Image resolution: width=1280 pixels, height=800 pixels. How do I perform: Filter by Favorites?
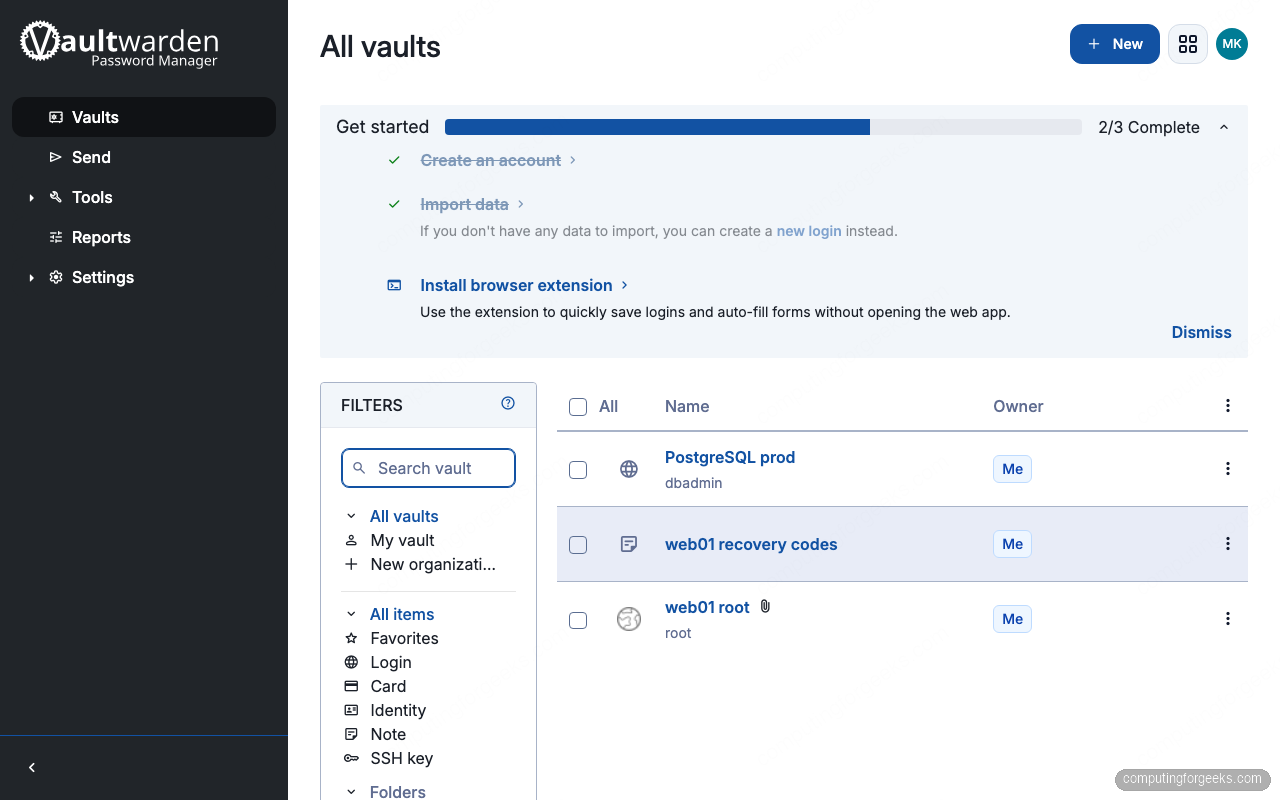[404, 638]
